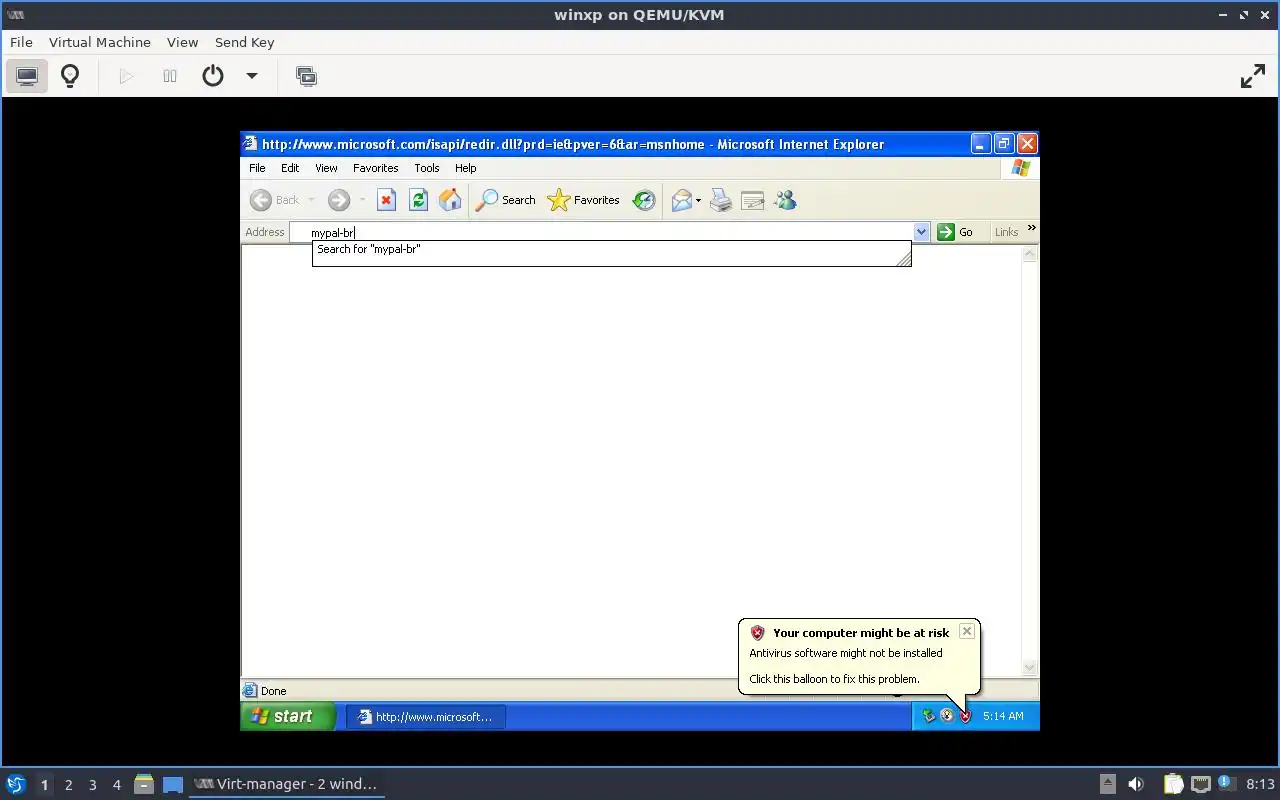Viewport: 1280px width, 800px height.
Task: Dismiss the security balloon with its X
Action: tap(966, 631)
